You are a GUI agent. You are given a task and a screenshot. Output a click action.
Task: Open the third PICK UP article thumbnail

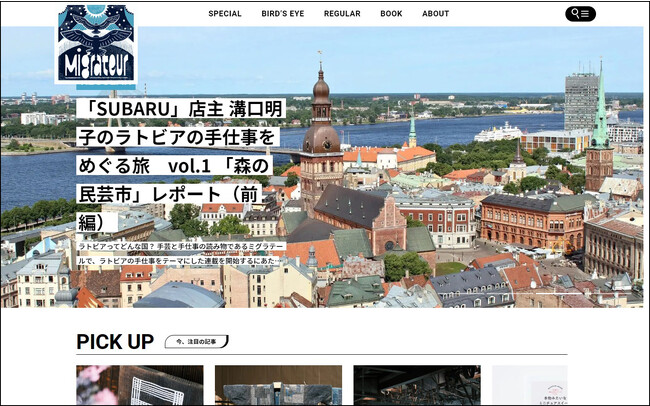416,385
